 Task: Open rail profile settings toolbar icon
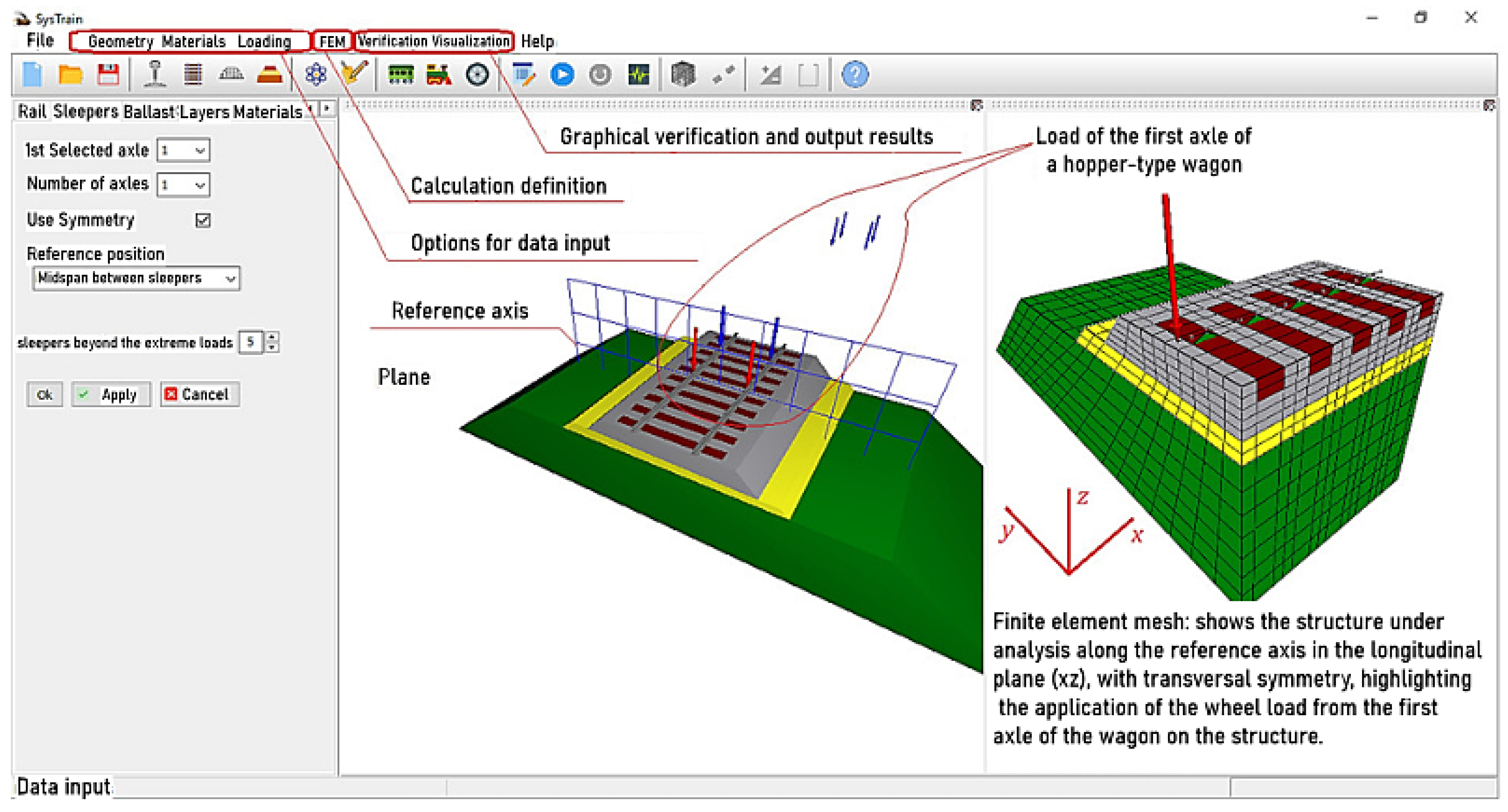click(x=154, y=75)
